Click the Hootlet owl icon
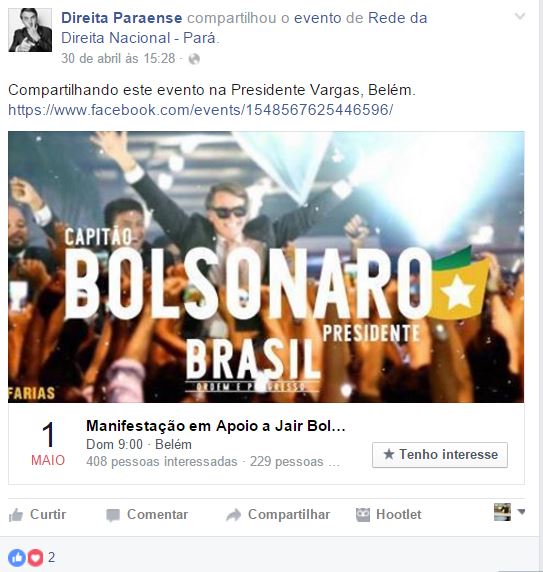Image resolution: width=543 pixels, height=572 pixels. pyautogui.click(x=362, y=515)
